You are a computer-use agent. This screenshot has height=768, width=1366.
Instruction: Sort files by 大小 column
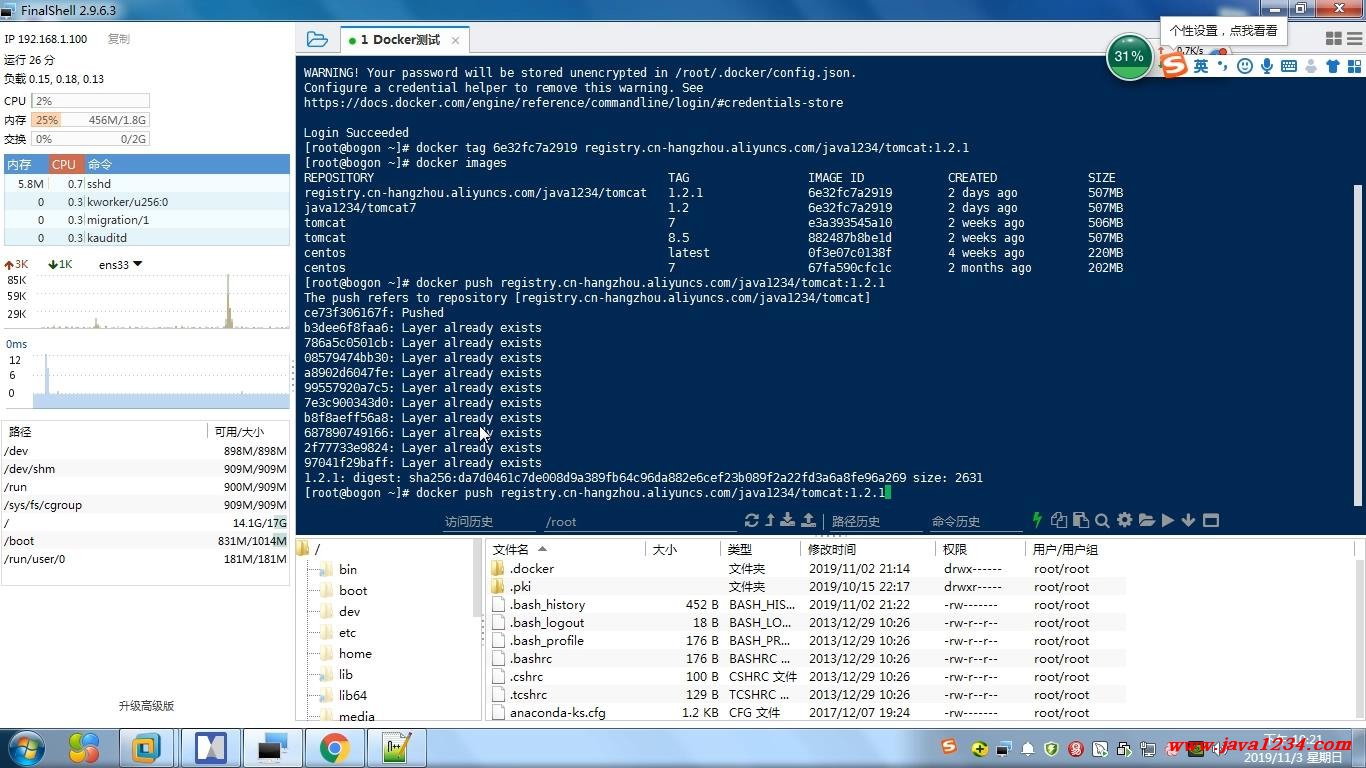683,549
